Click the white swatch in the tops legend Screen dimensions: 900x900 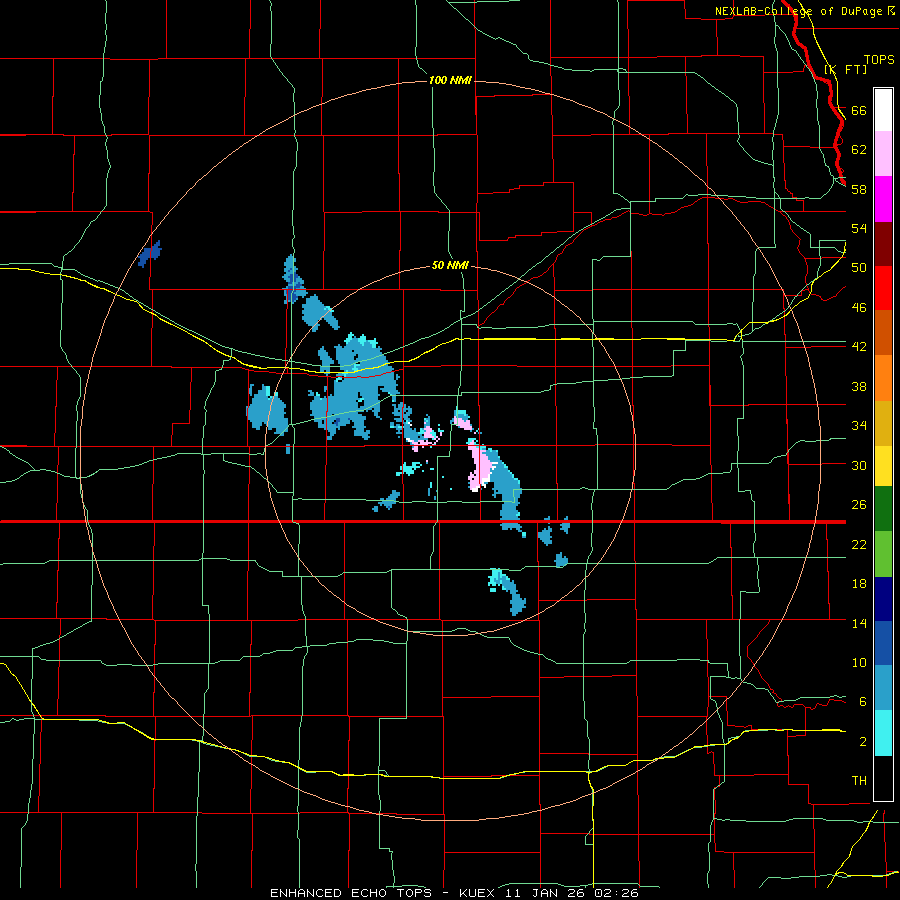tap(883, 110)
